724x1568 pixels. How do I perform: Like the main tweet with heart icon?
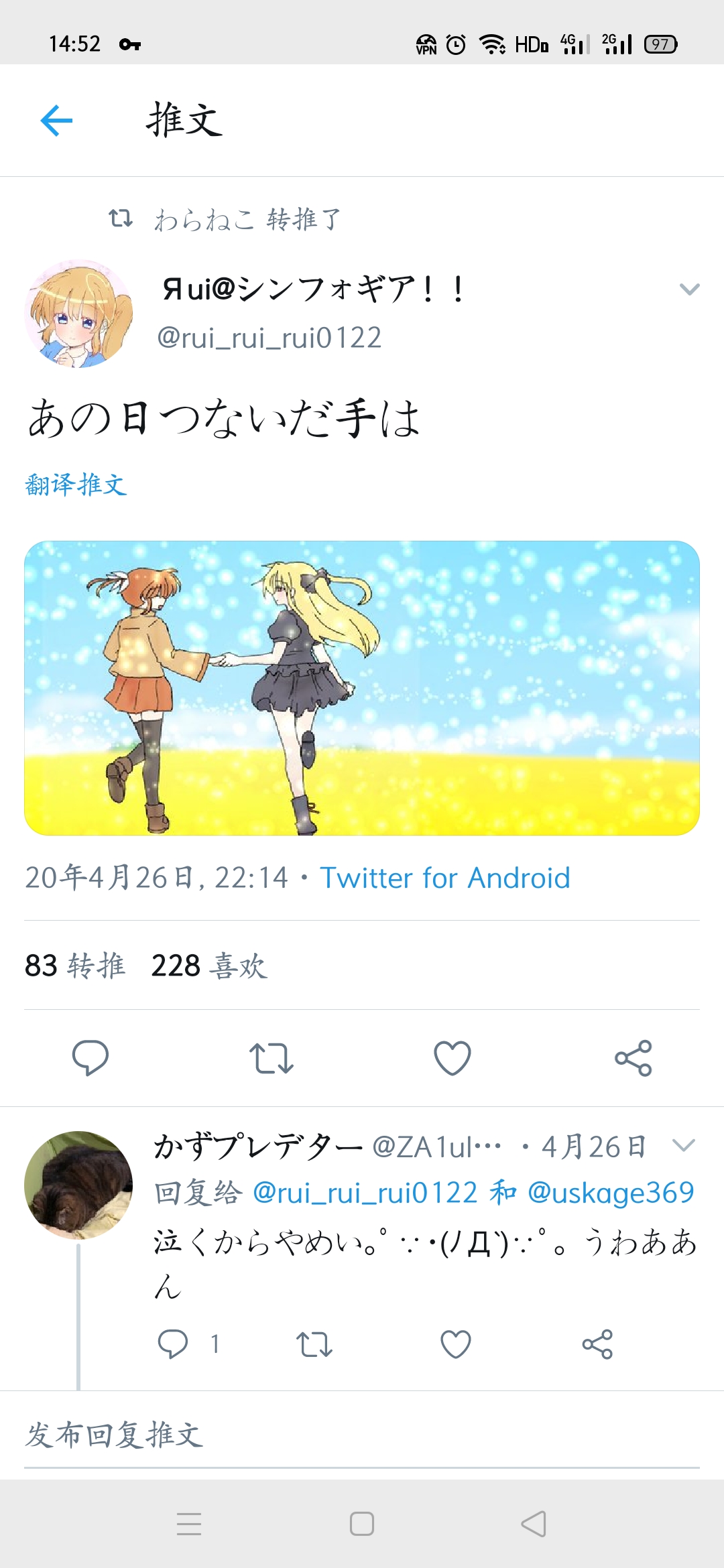click(x=452, y=1058)
